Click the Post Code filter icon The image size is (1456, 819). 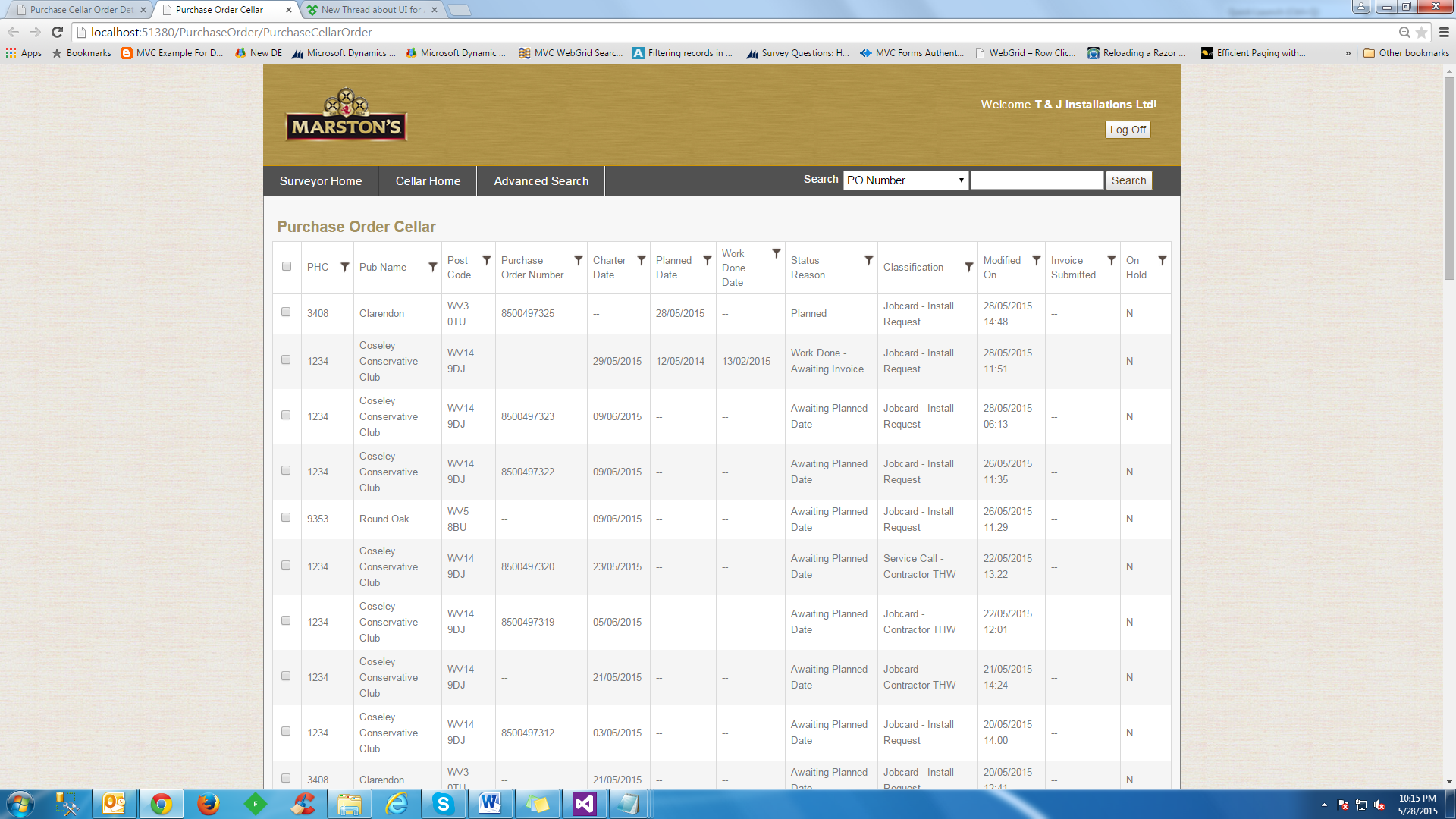click(487, 260)
